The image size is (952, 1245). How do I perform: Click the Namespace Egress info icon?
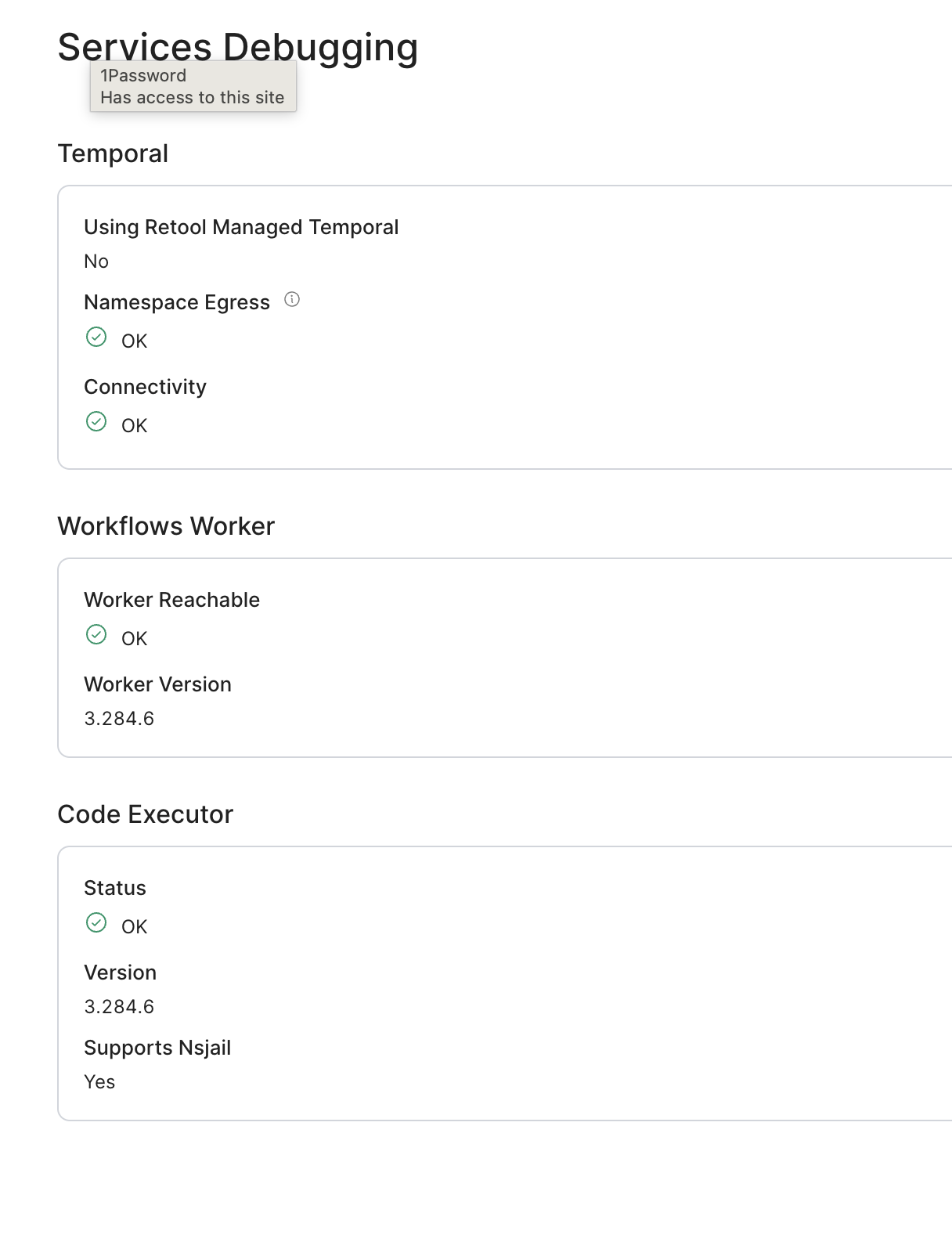tap(292, 299)
